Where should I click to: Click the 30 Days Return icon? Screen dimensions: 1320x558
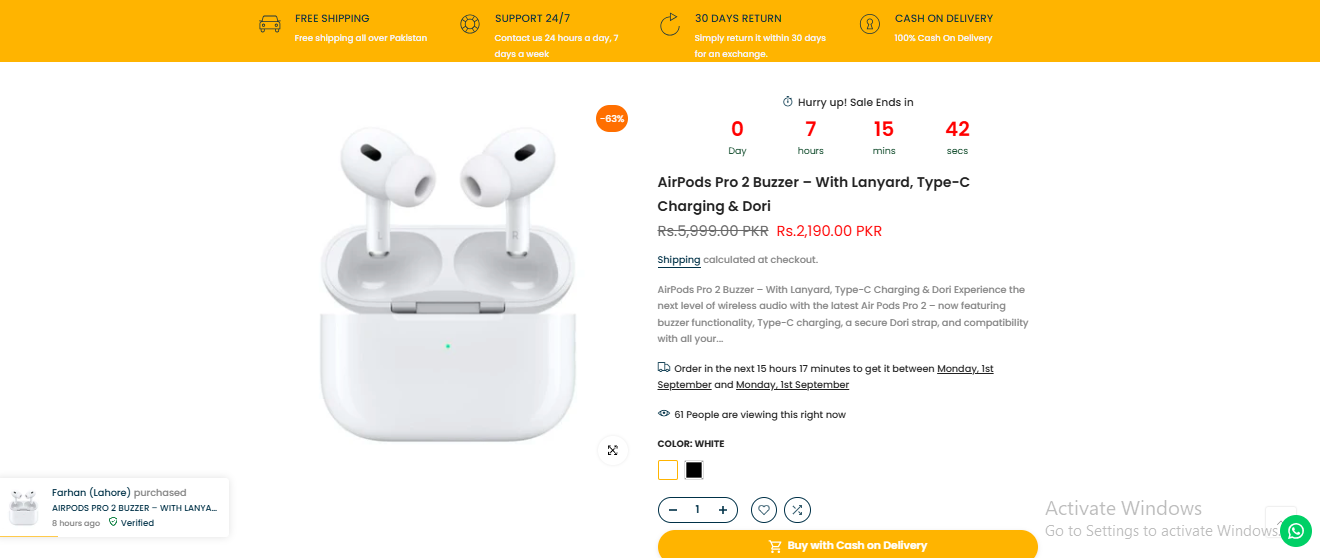[x=669, y=24]
